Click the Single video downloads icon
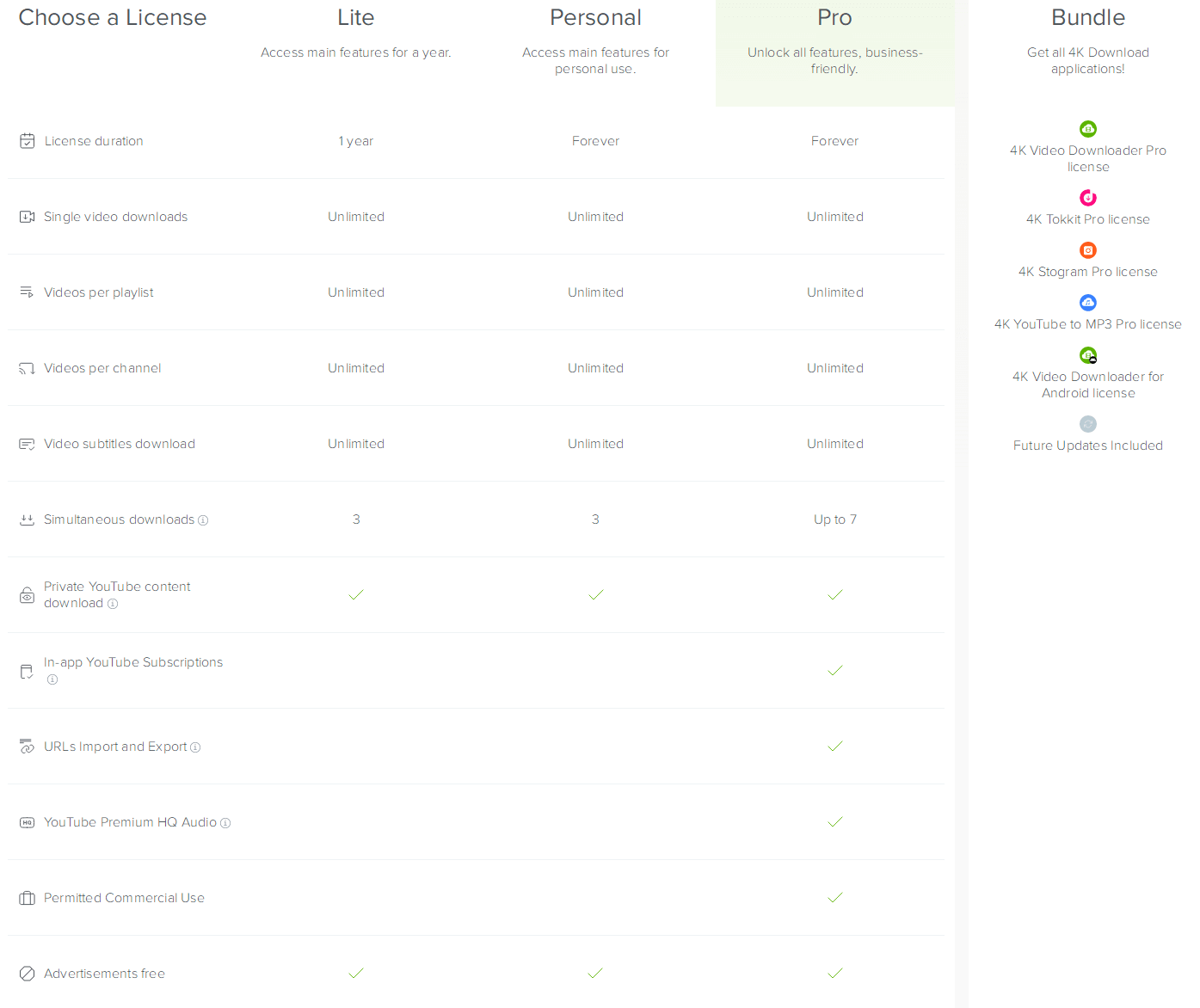The height and width of the screenshot is (1008, 1200). 28,217
